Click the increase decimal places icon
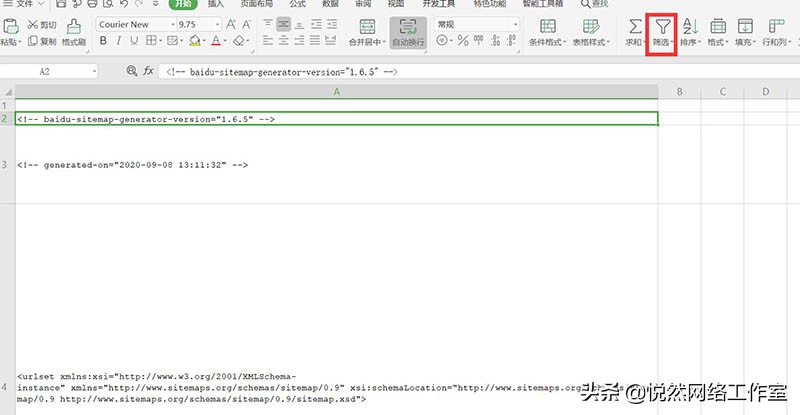 pos(495,40)
